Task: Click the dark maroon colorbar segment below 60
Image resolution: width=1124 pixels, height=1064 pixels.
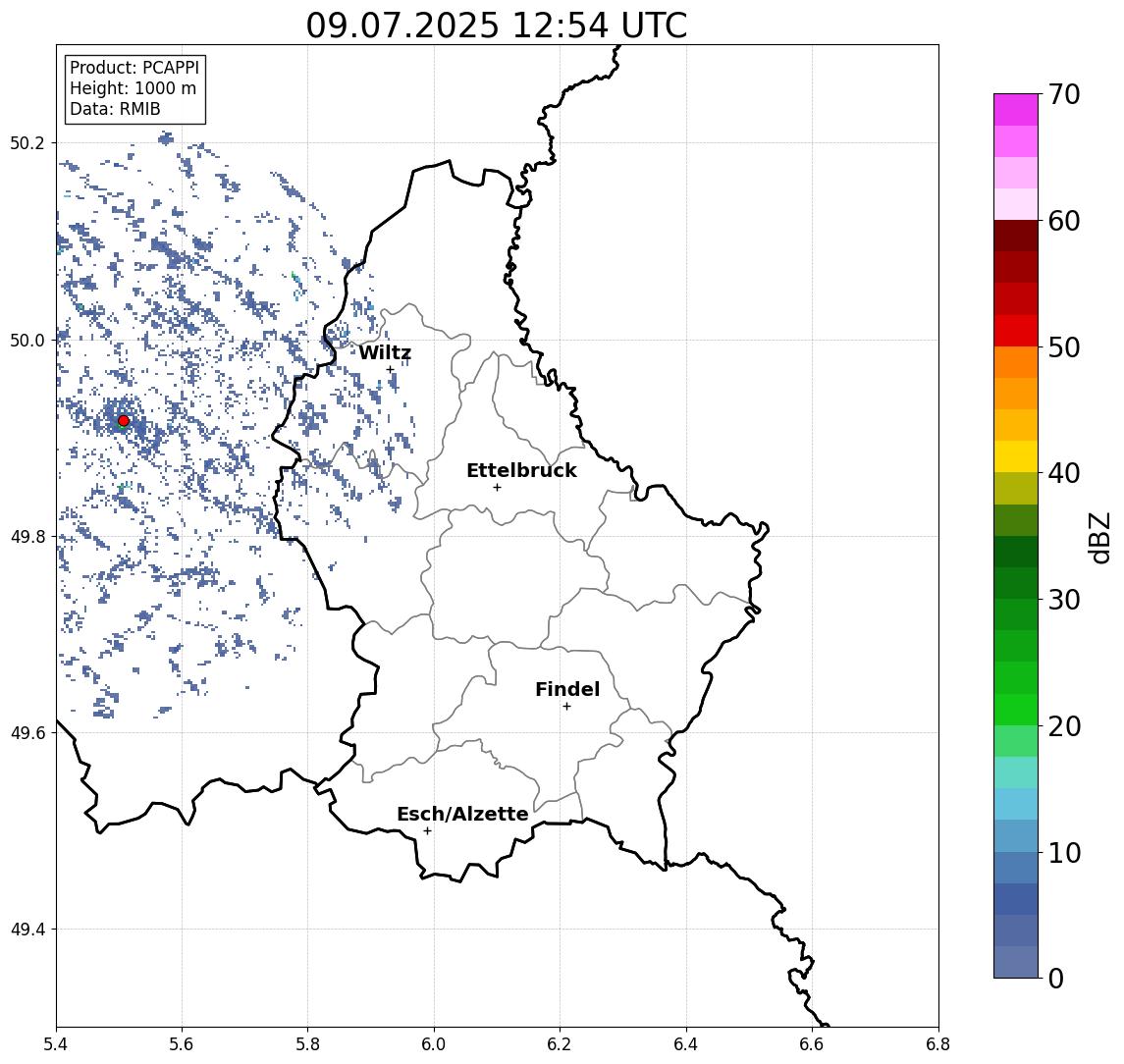Action: 1016,236
